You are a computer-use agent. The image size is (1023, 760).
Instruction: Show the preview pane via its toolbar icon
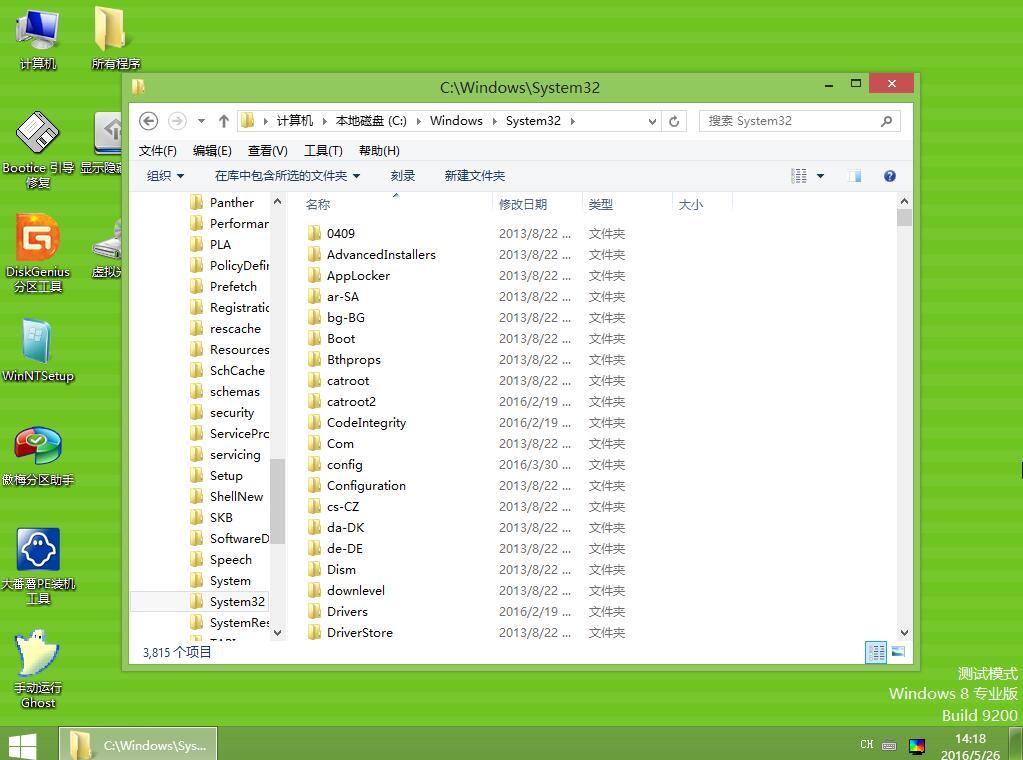(854, 175)
